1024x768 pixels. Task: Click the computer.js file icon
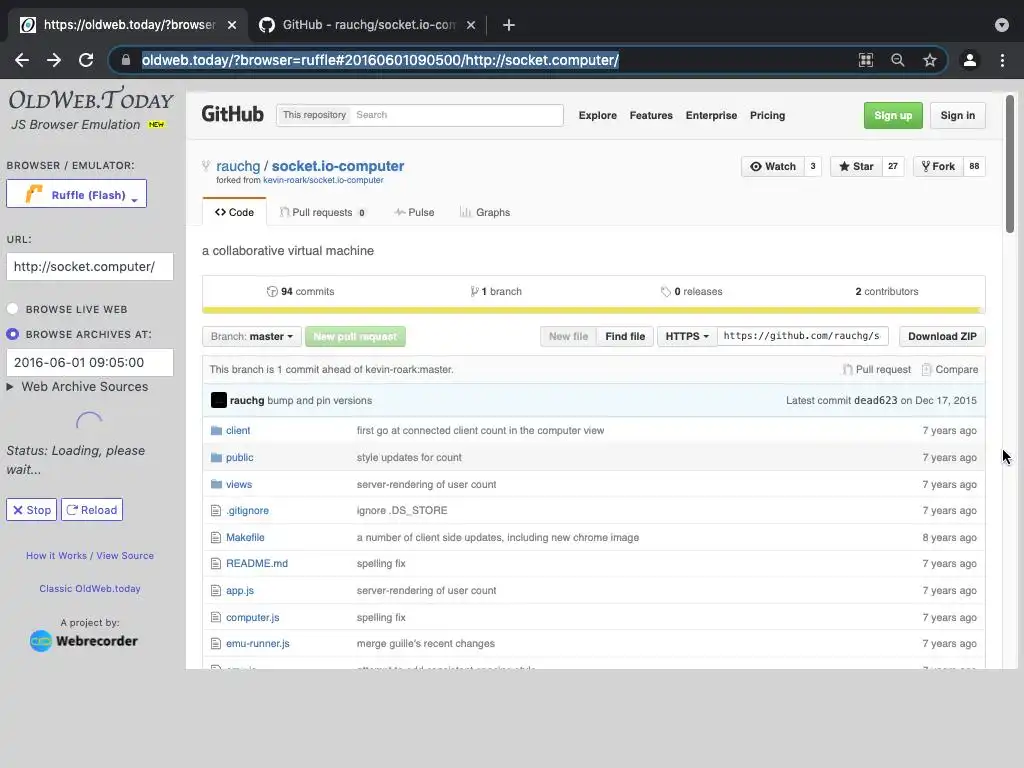tap(216, 617)
